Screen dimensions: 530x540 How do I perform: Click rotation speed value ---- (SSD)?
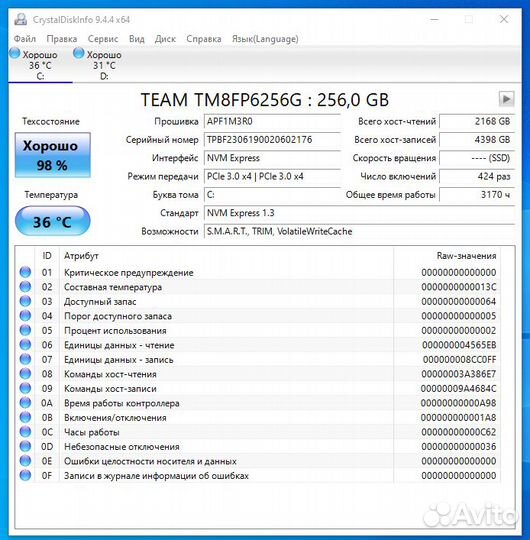coord(477,158)
